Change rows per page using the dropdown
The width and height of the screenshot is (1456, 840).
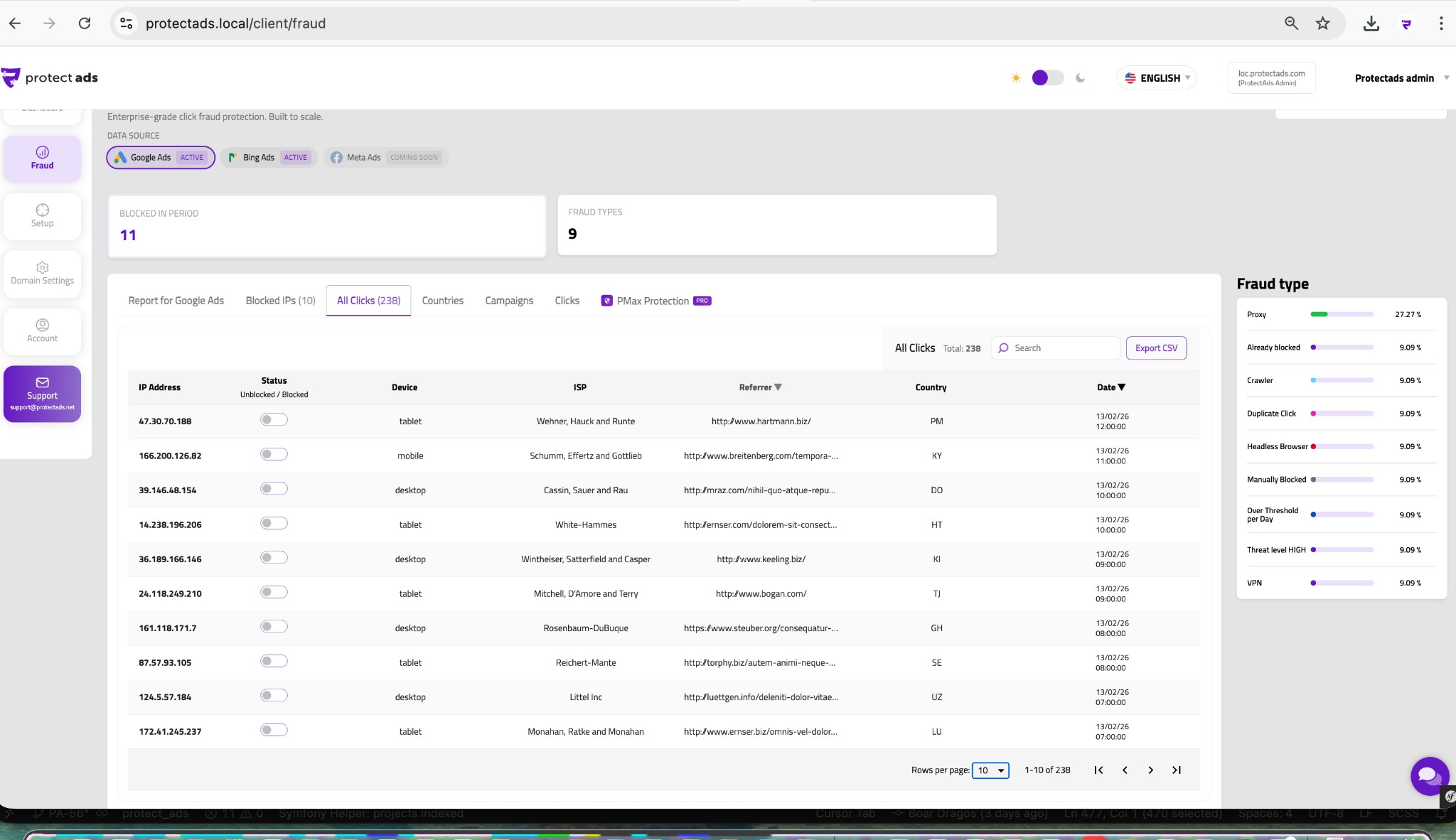click(990, 770)
